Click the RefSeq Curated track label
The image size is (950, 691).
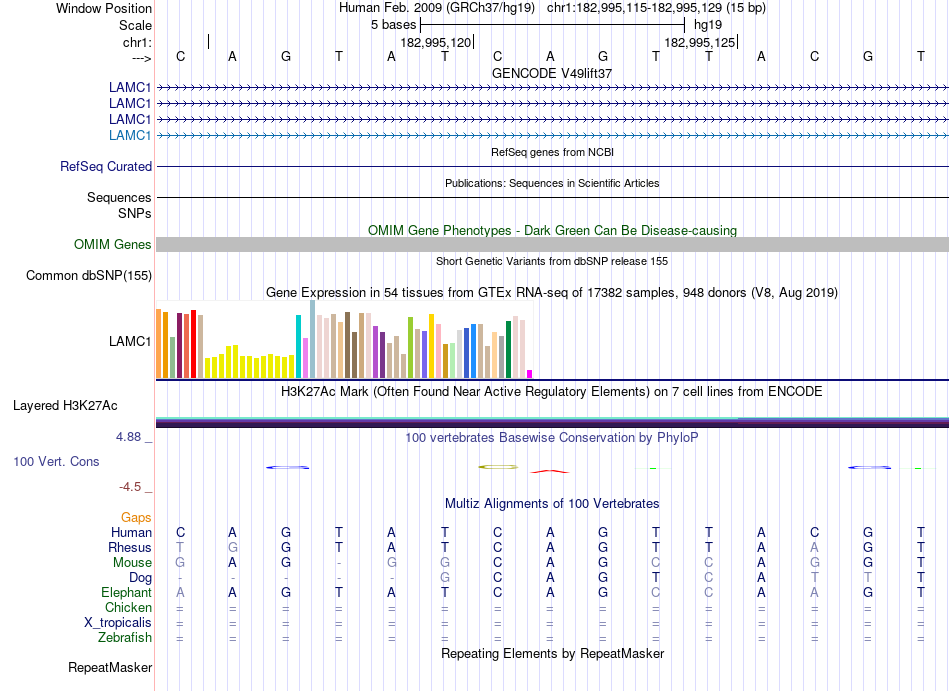point(105,167)
